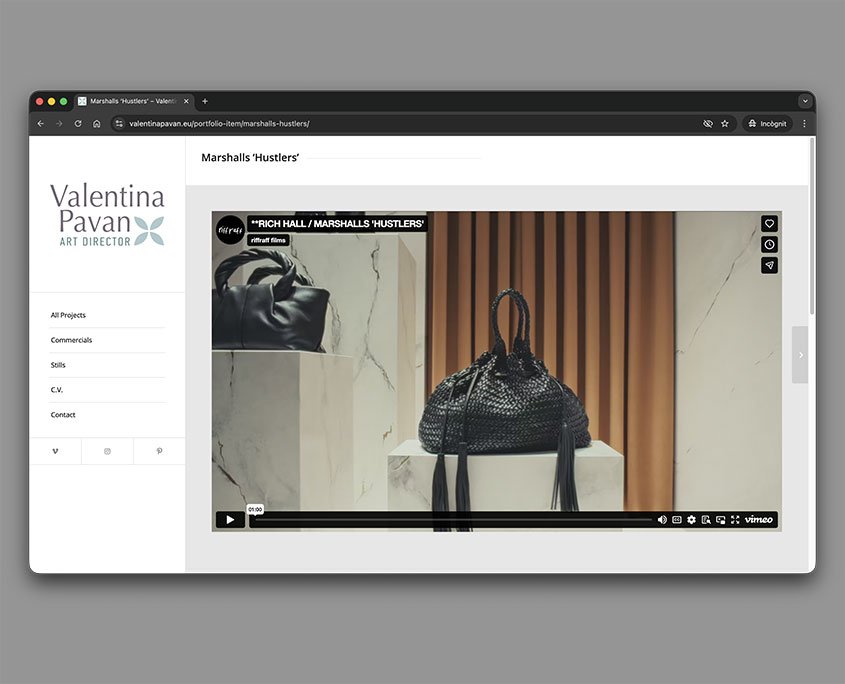845x684 pixels.
Task: Go to the Commercials section
Action: tap(71, 340)
